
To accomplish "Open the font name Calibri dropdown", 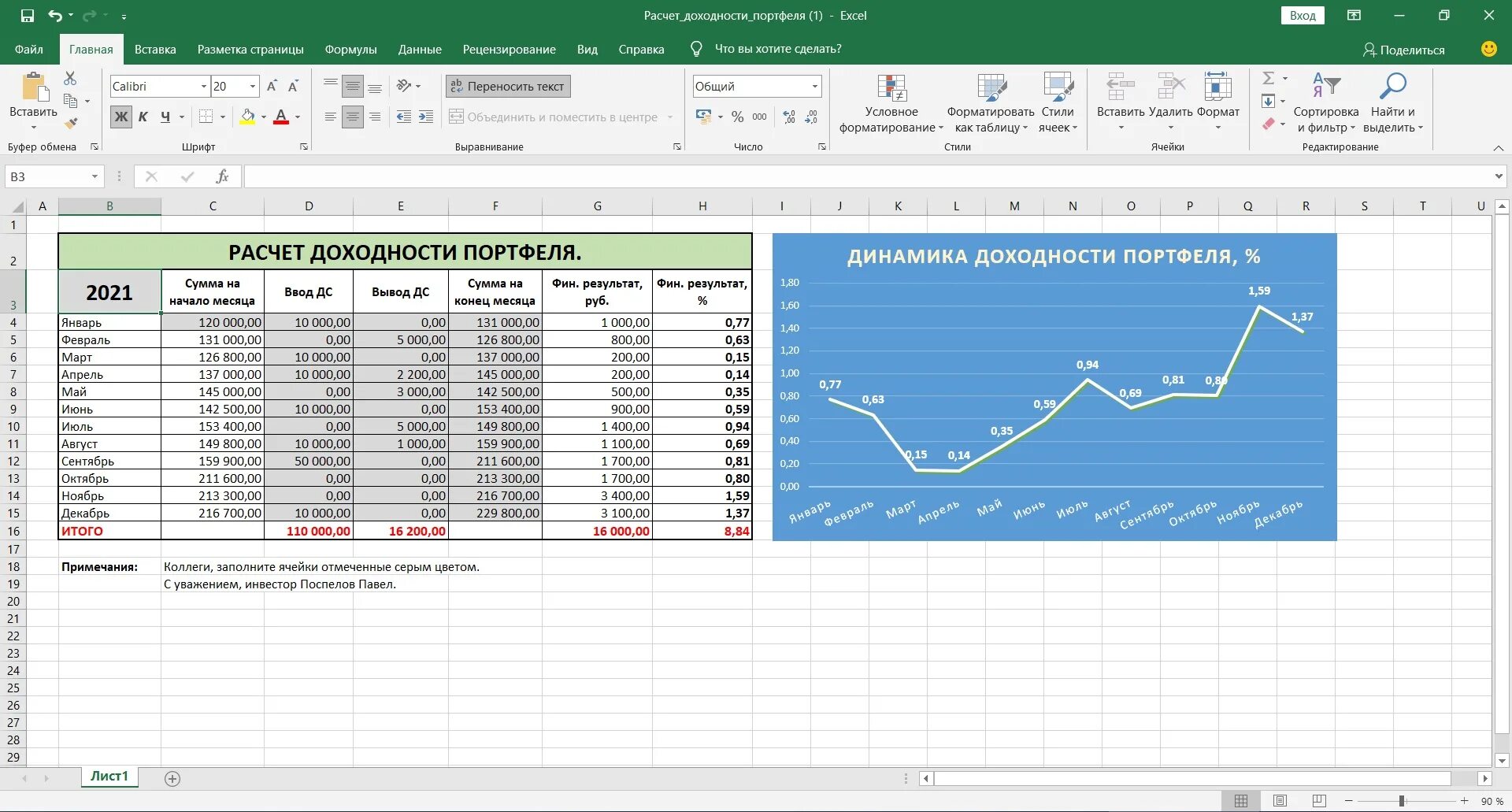I will pos(204,86).
